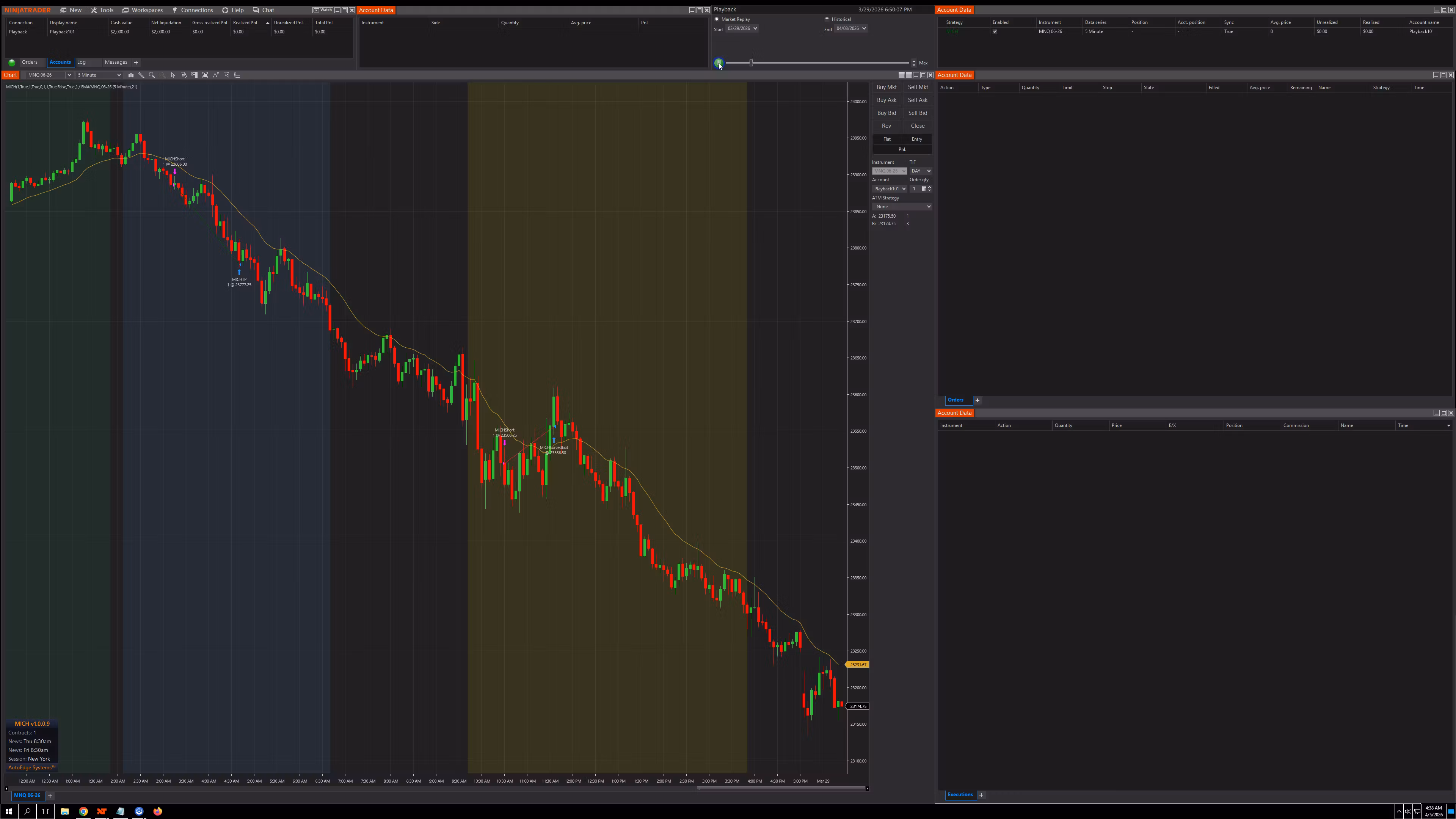Open the Chart Trader panel icon

pos(194,75)
